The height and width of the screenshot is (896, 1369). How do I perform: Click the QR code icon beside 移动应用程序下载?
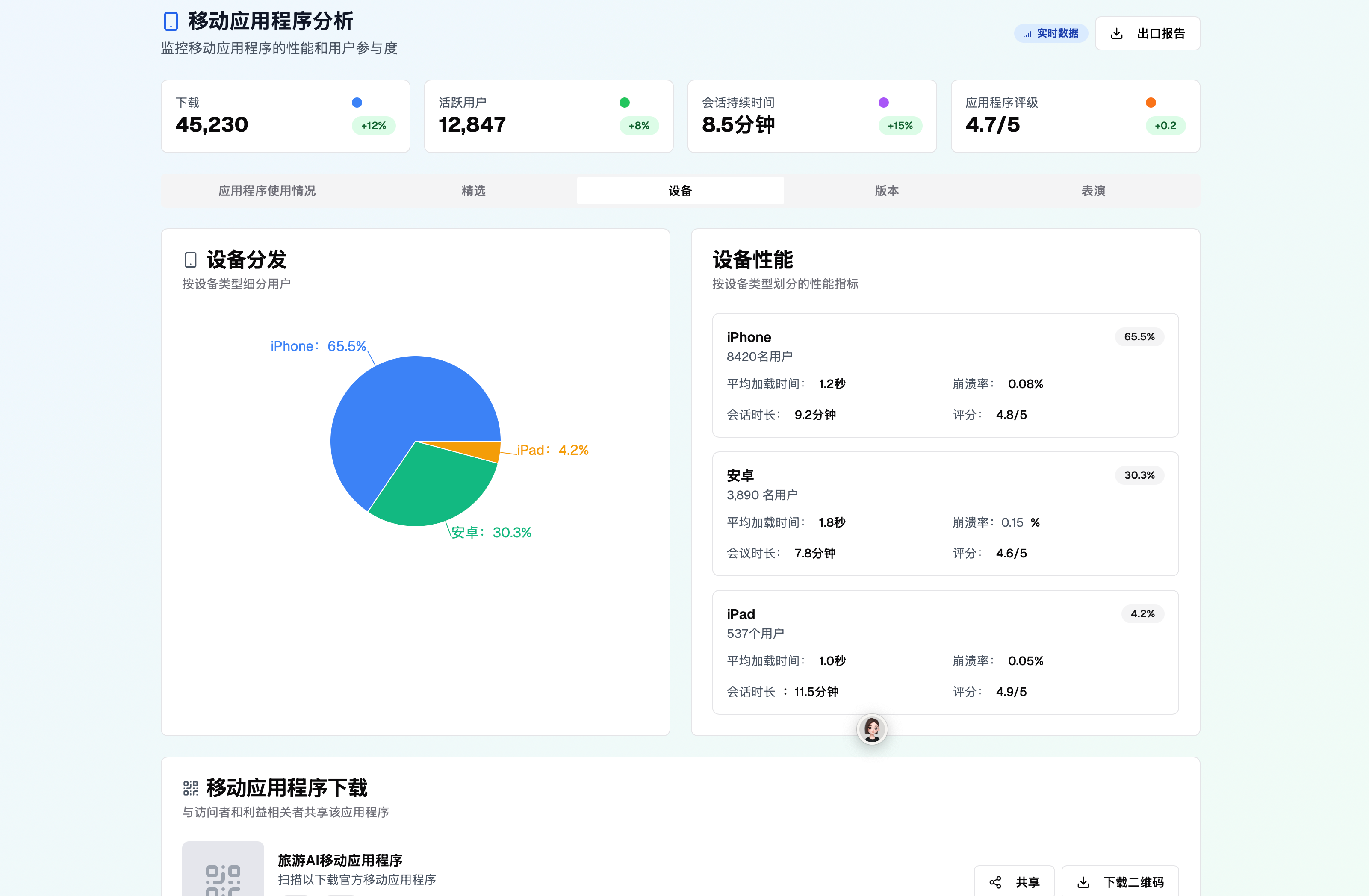(x=190, y=788)
